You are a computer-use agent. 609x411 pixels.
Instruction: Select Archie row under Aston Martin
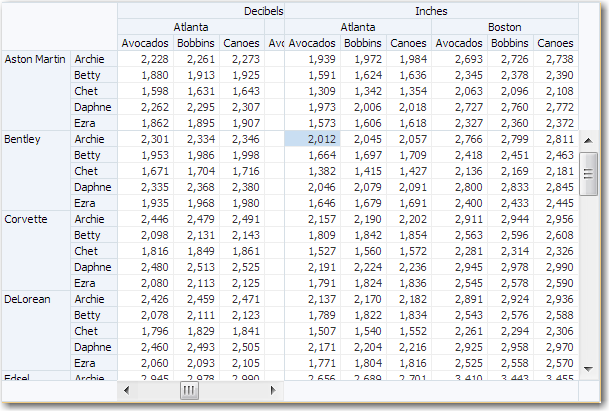[x=94, y=59]
